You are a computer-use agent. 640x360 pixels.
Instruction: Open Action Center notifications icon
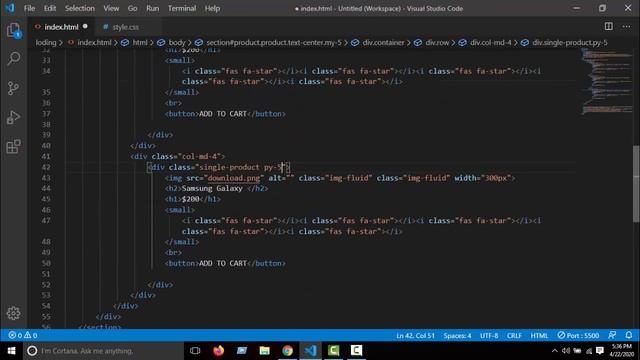[x=600, y=351]
